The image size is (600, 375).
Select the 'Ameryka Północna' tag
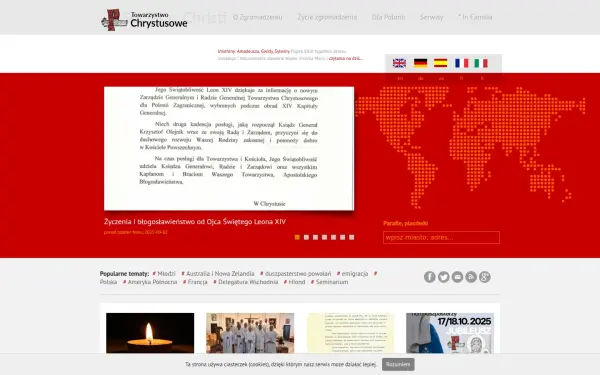pos(150,282)
